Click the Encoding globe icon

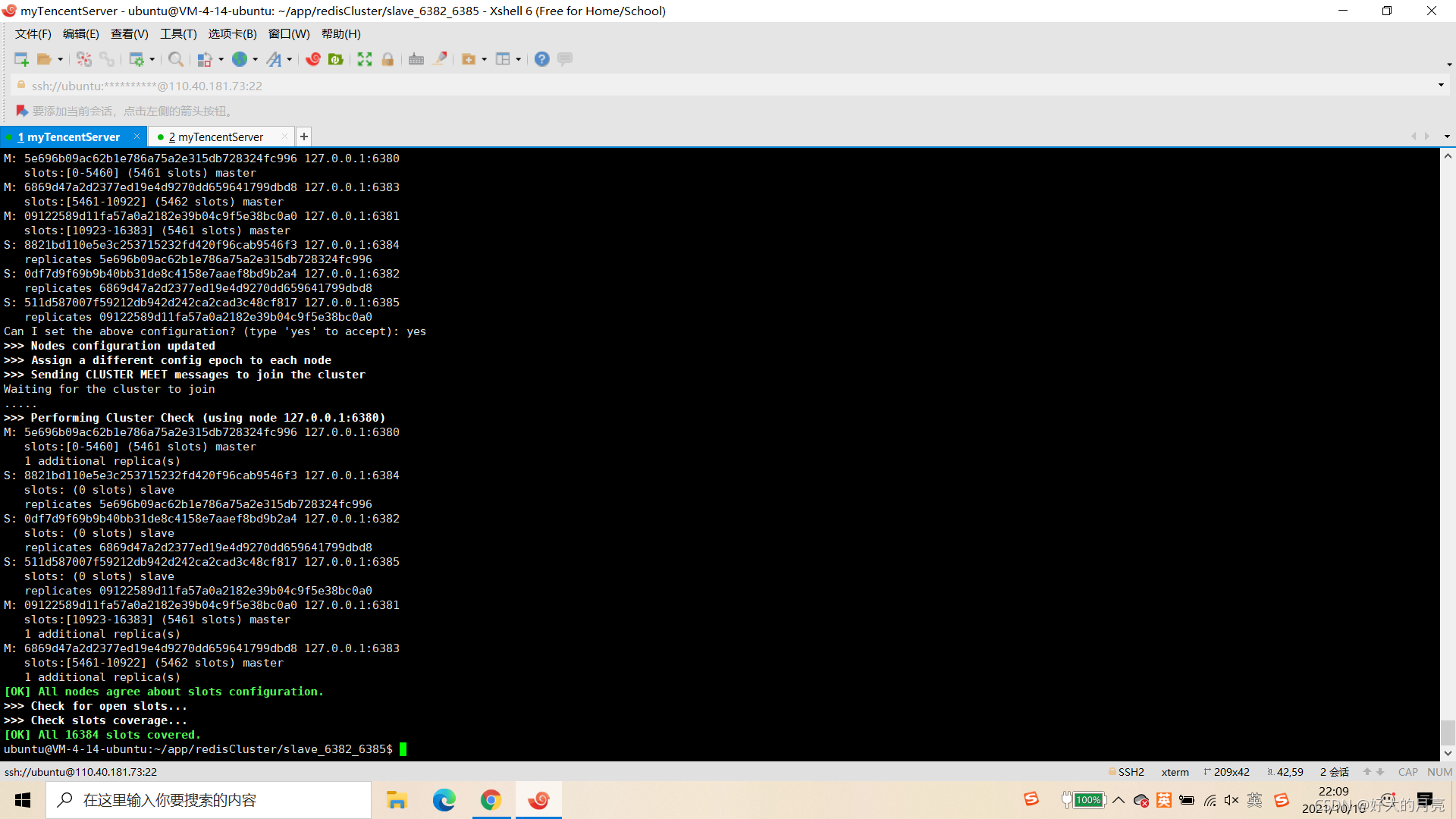[240, 59]
